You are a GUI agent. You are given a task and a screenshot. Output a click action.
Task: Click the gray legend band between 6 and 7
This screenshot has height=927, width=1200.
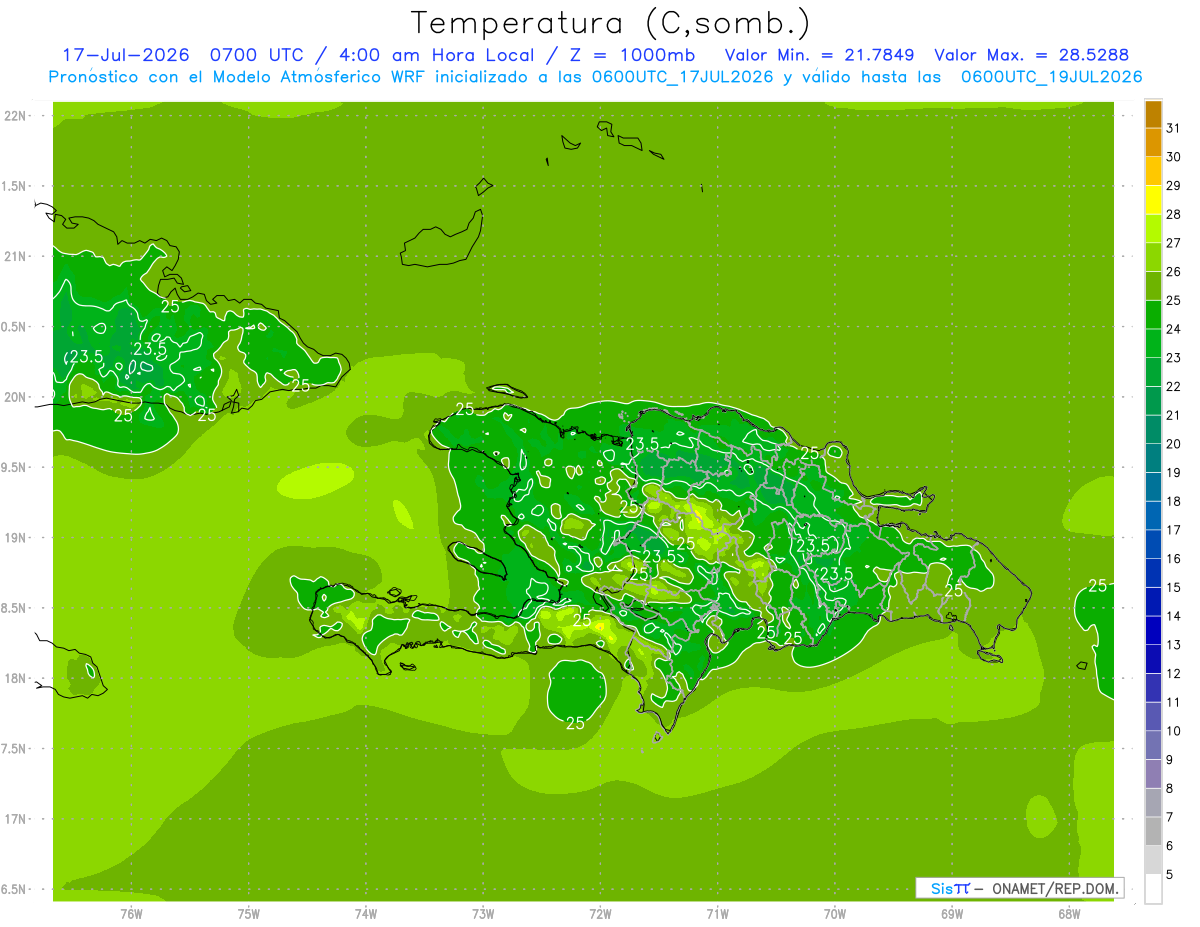1153,831
